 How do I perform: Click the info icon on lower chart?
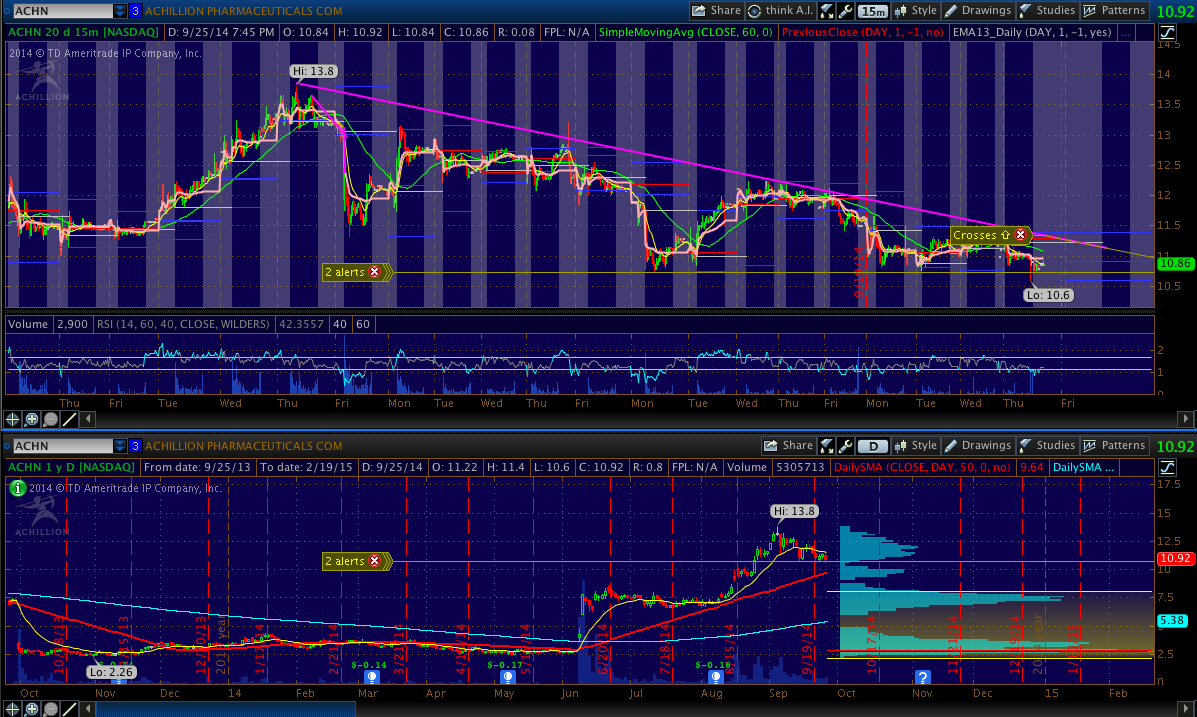17,488
